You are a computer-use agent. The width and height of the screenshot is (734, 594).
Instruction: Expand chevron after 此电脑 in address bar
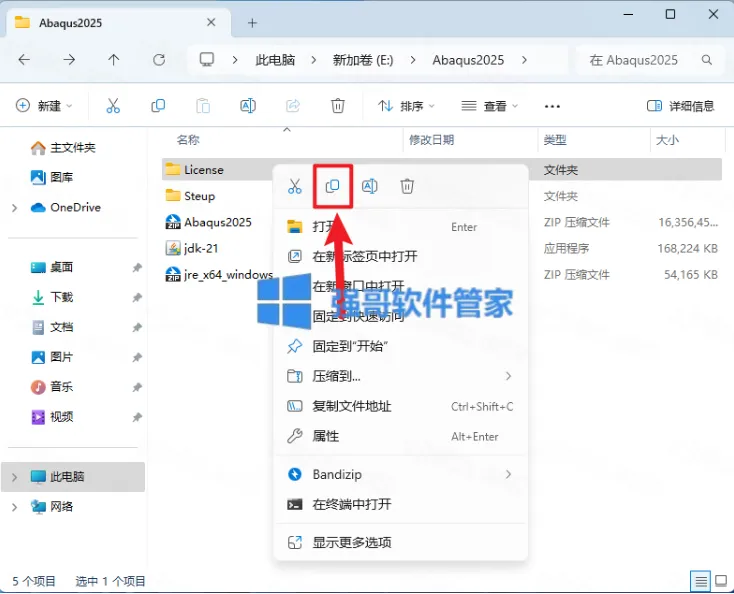click(314, 60)
